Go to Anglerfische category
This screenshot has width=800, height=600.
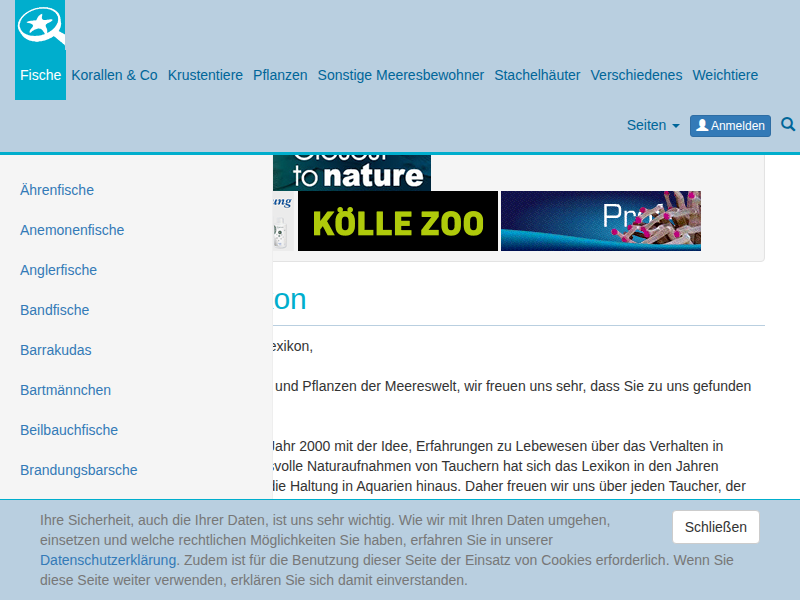click(58, 270)
